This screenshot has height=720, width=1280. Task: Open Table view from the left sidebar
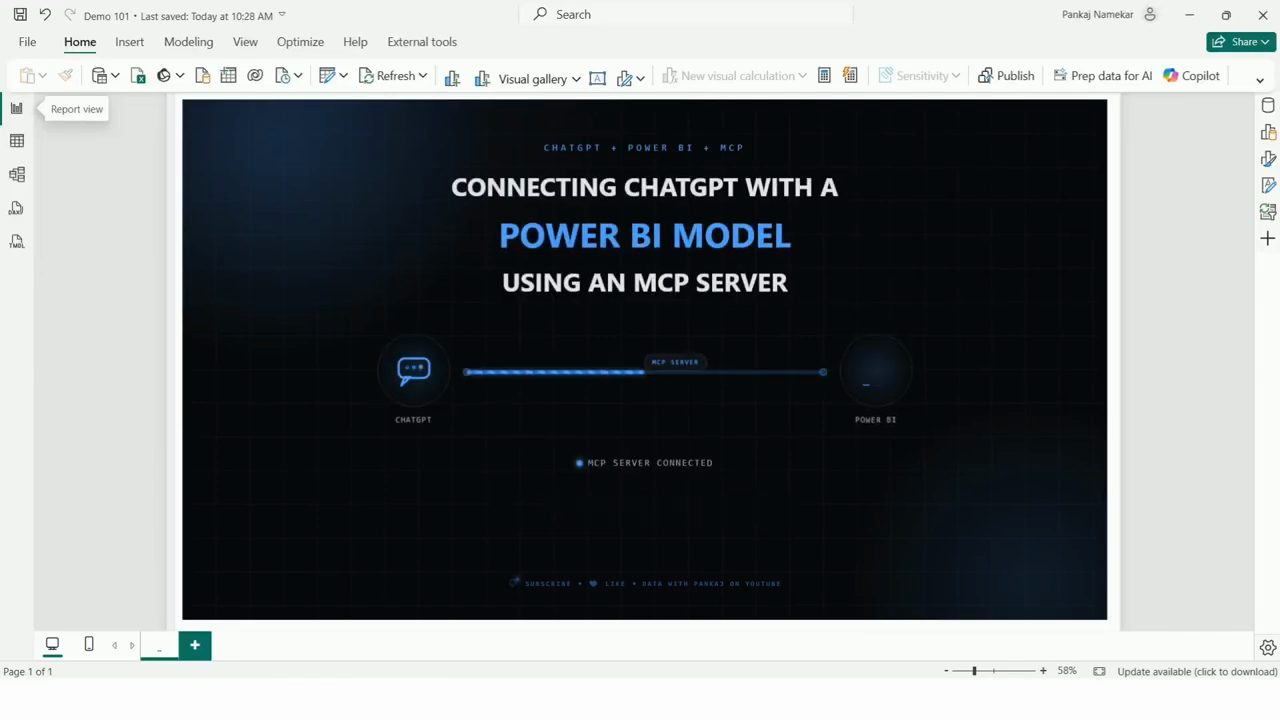(16, 141)
